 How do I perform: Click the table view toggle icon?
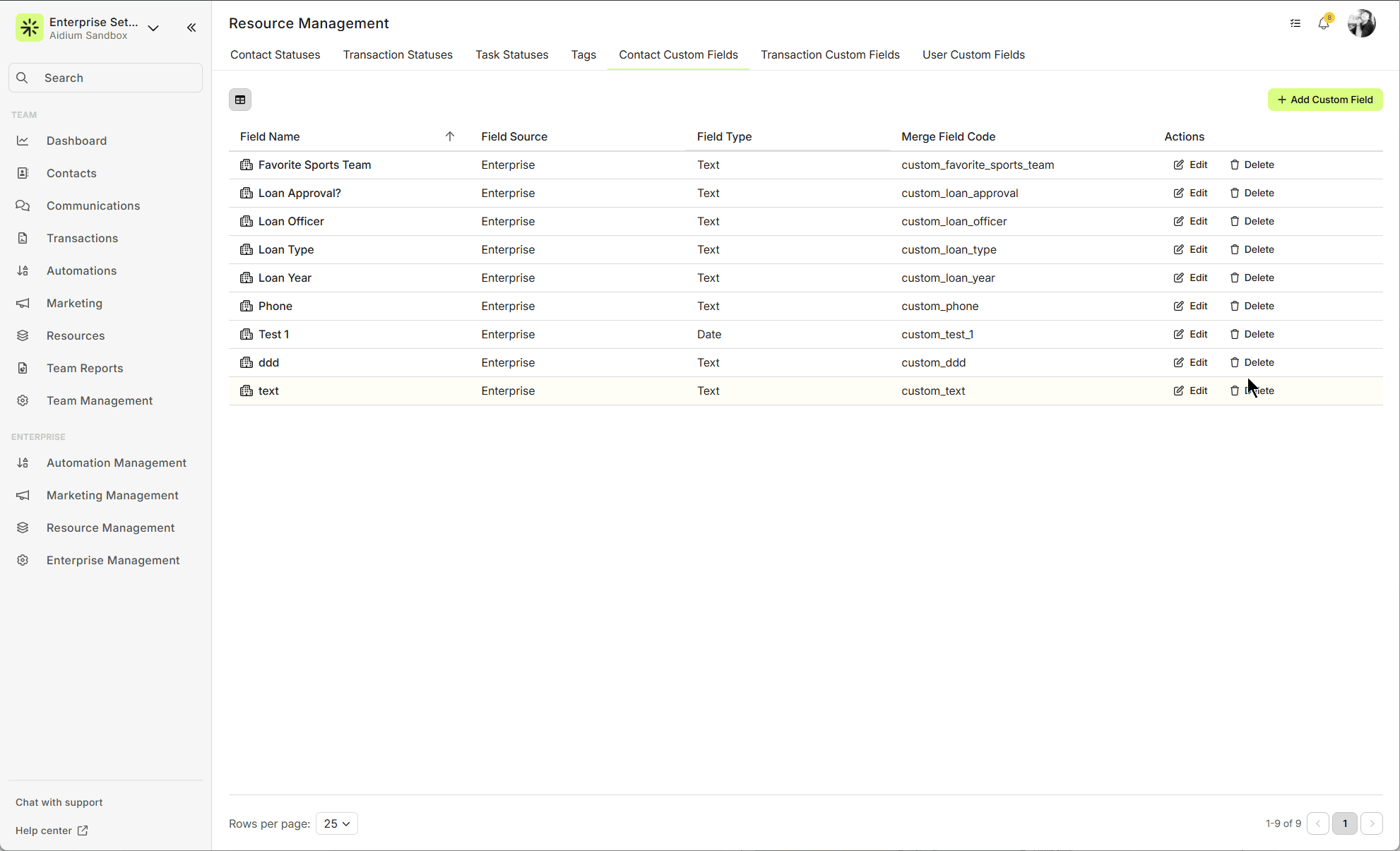point(240,100)
